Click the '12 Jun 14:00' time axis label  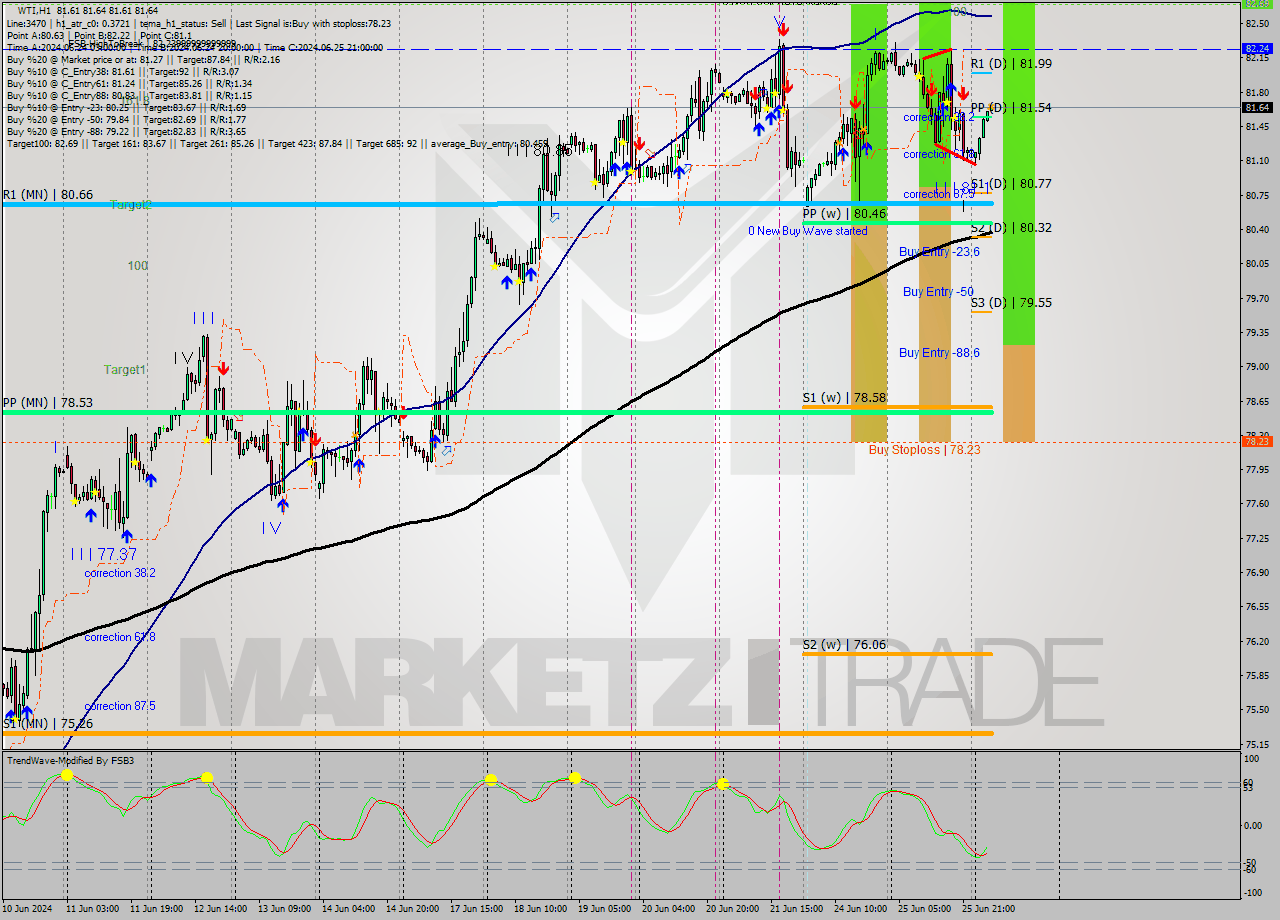tap(221, 909)
